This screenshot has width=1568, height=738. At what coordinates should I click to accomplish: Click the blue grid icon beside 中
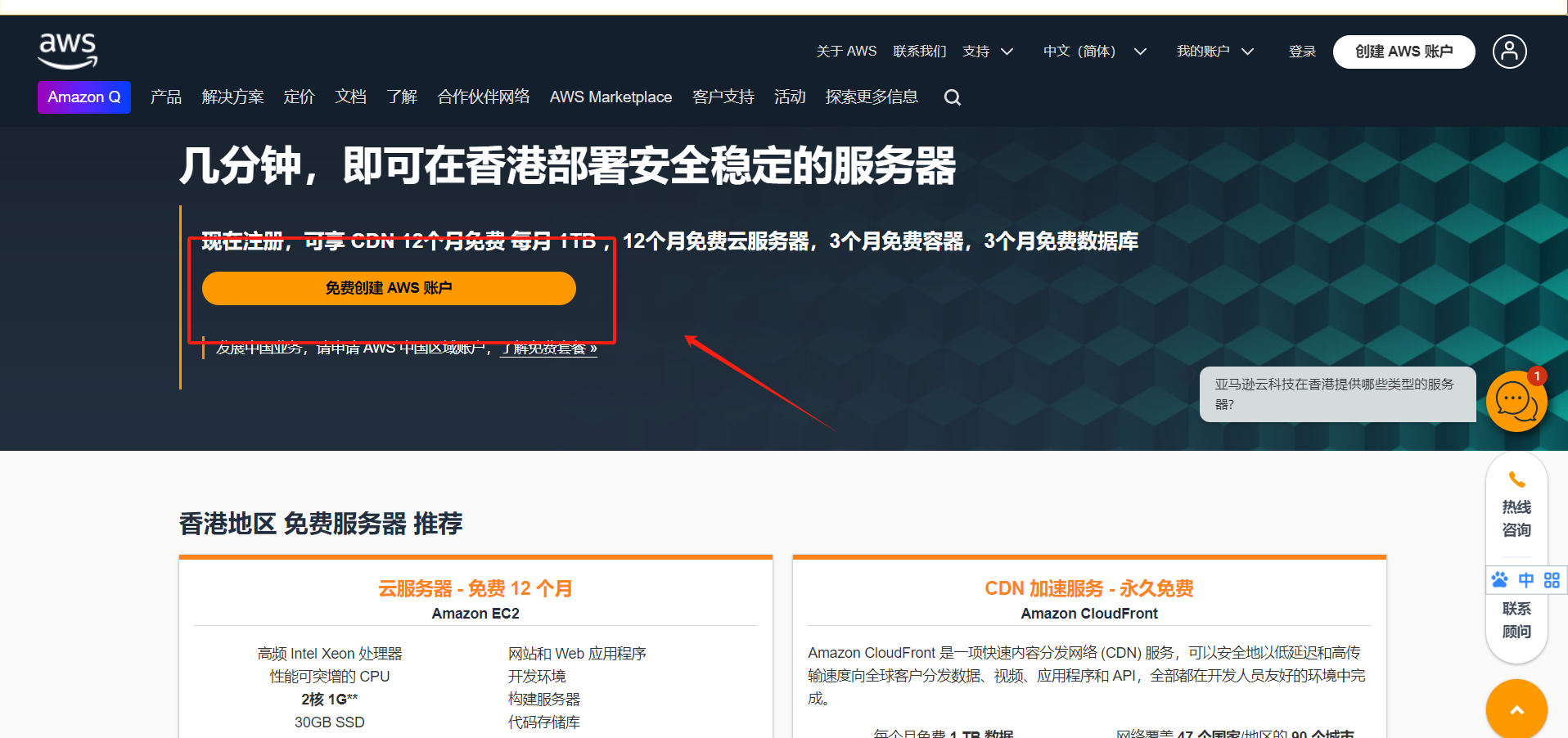pos(1552,580)
